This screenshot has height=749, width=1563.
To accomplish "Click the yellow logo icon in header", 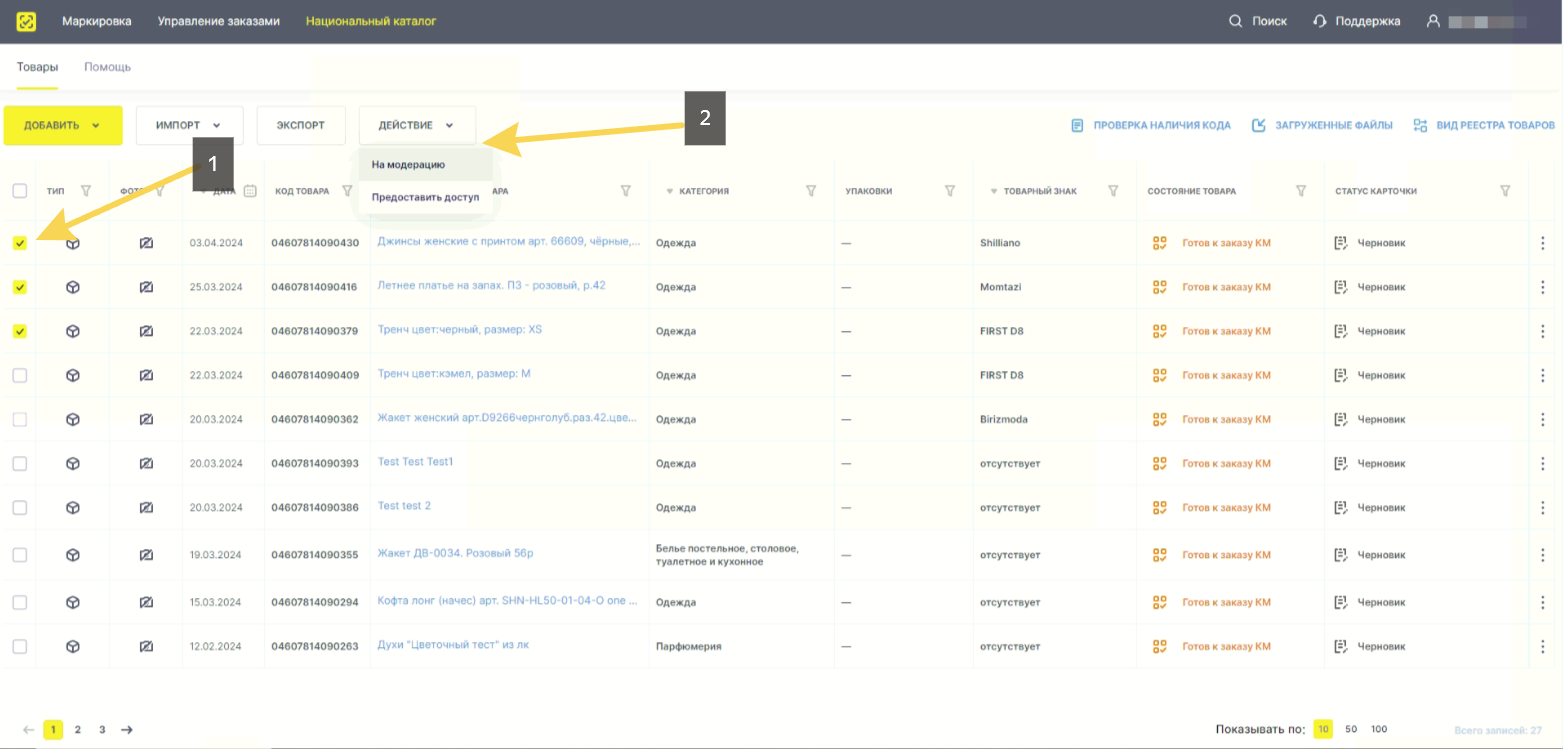I will 27,21.
